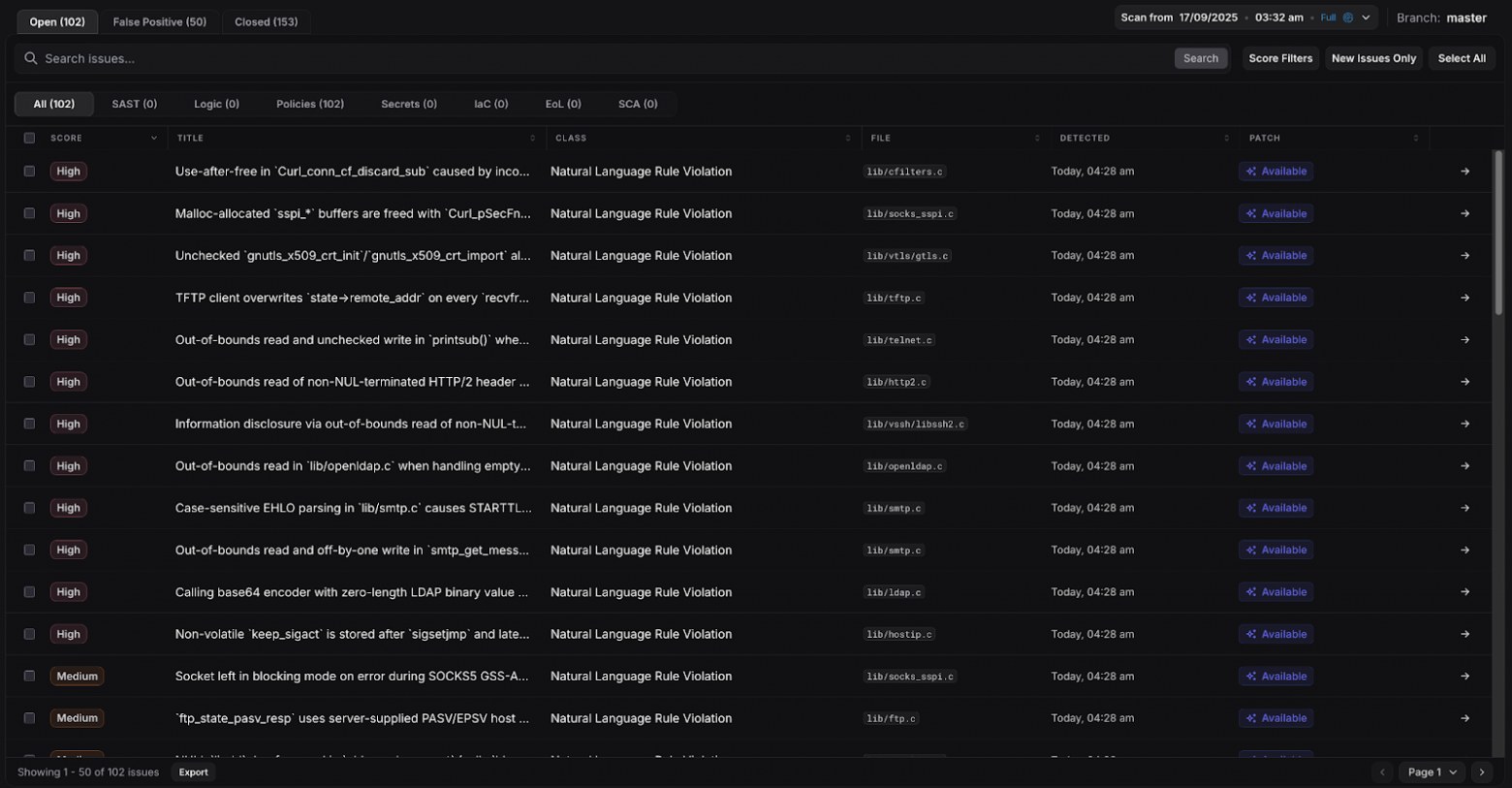Go to next page with right chevron
Viewport: 1512px width, 788px height.
(x=1481, y=772)
